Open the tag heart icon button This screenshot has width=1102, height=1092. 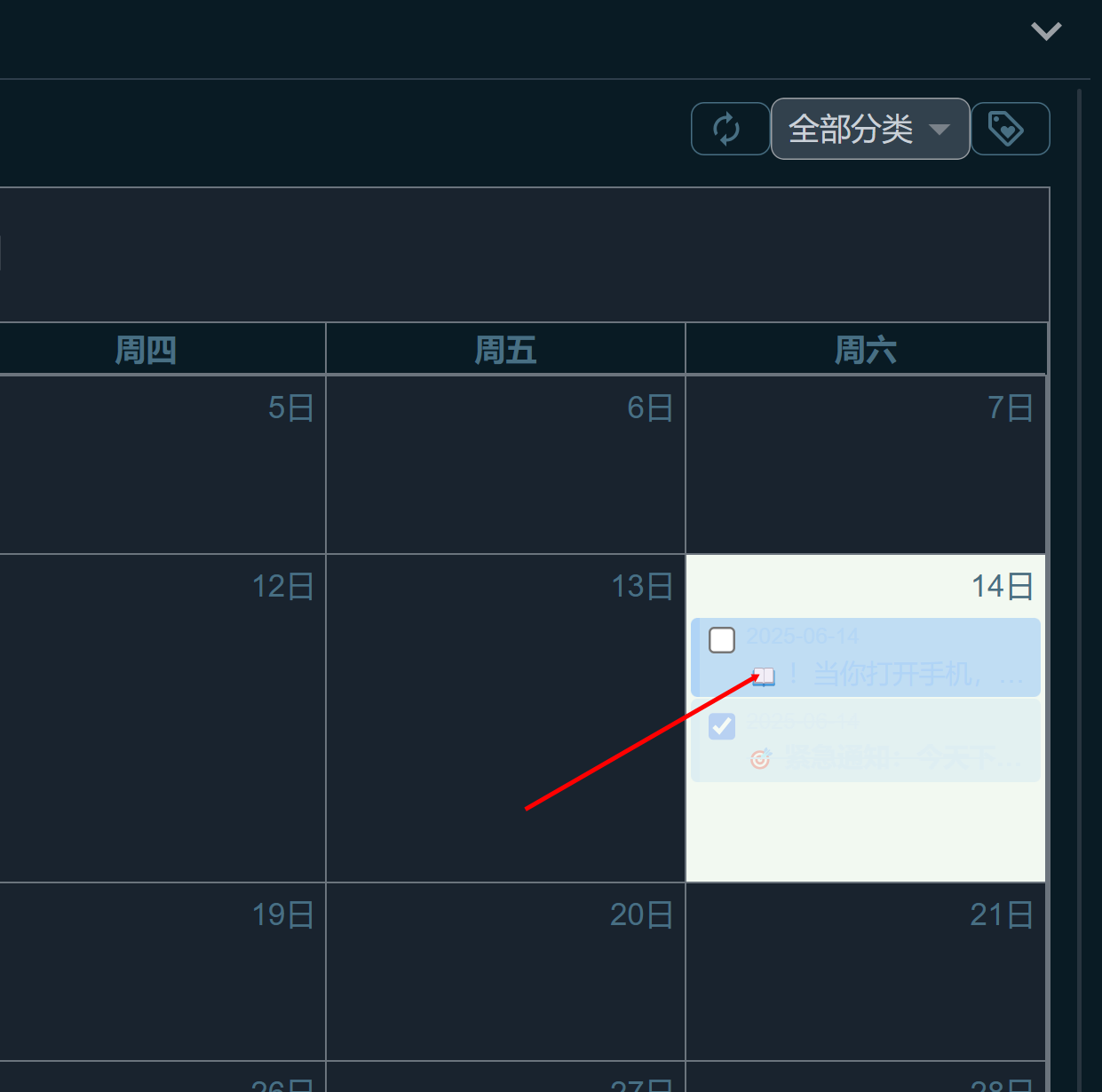click(1010, 129)
